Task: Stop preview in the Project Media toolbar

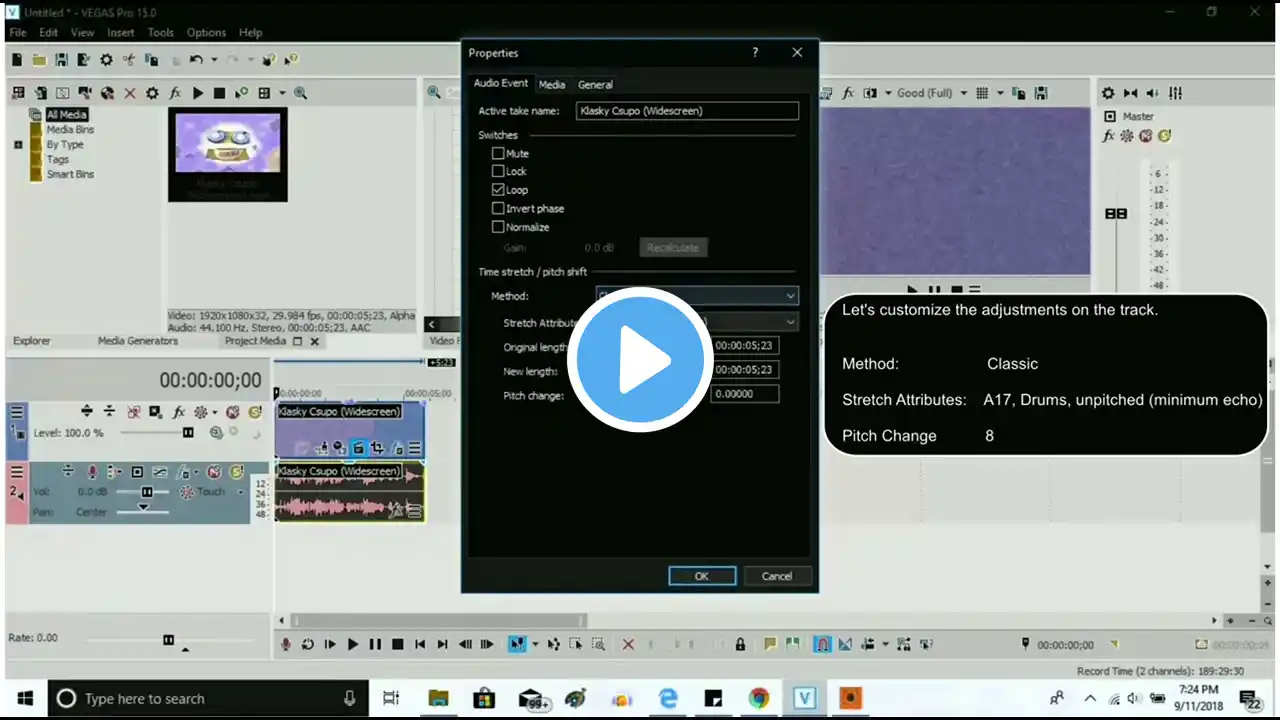Action: (219, 93)
